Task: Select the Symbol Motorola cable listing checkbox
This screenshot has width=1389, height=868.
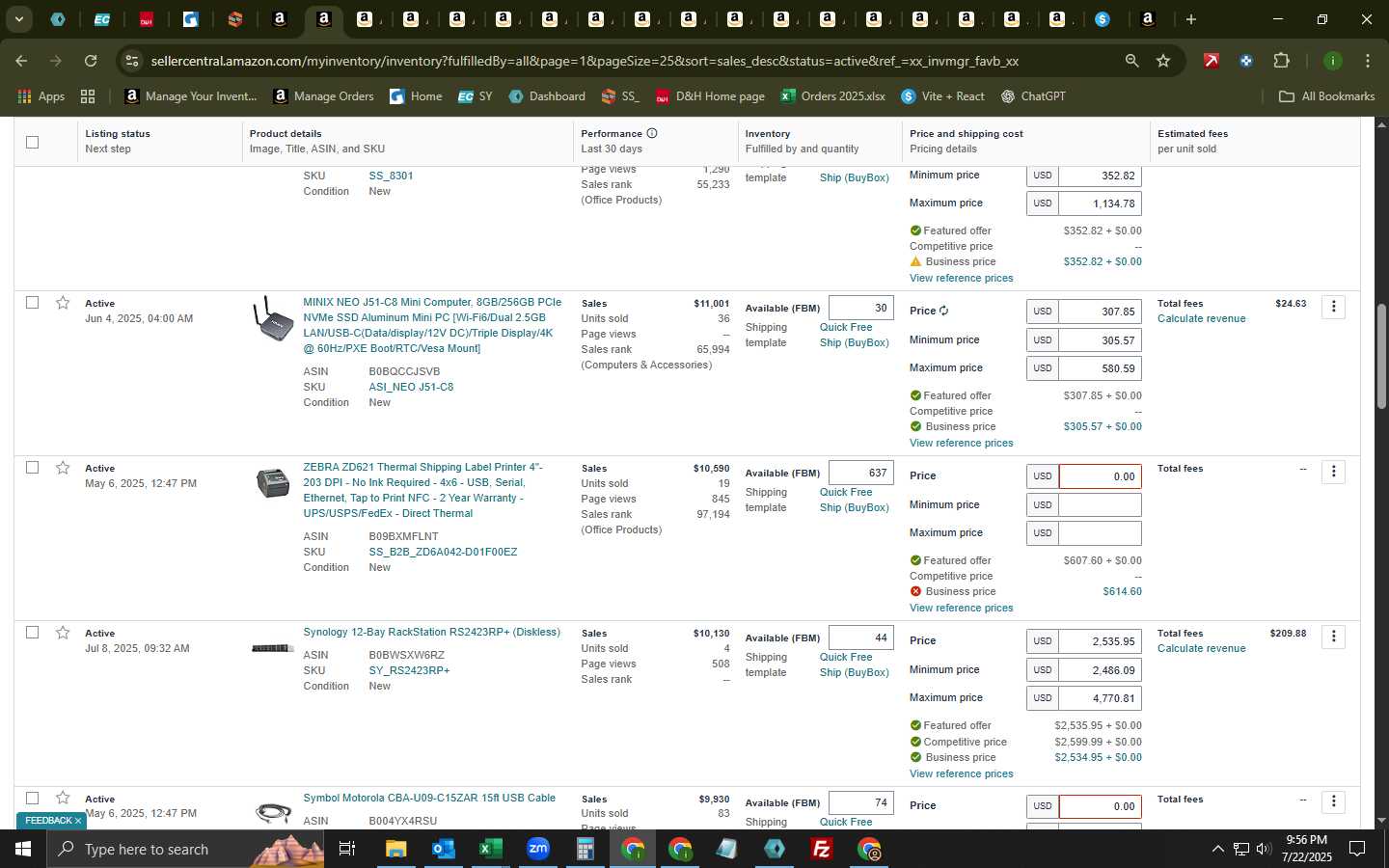Action: pos(32,798)
